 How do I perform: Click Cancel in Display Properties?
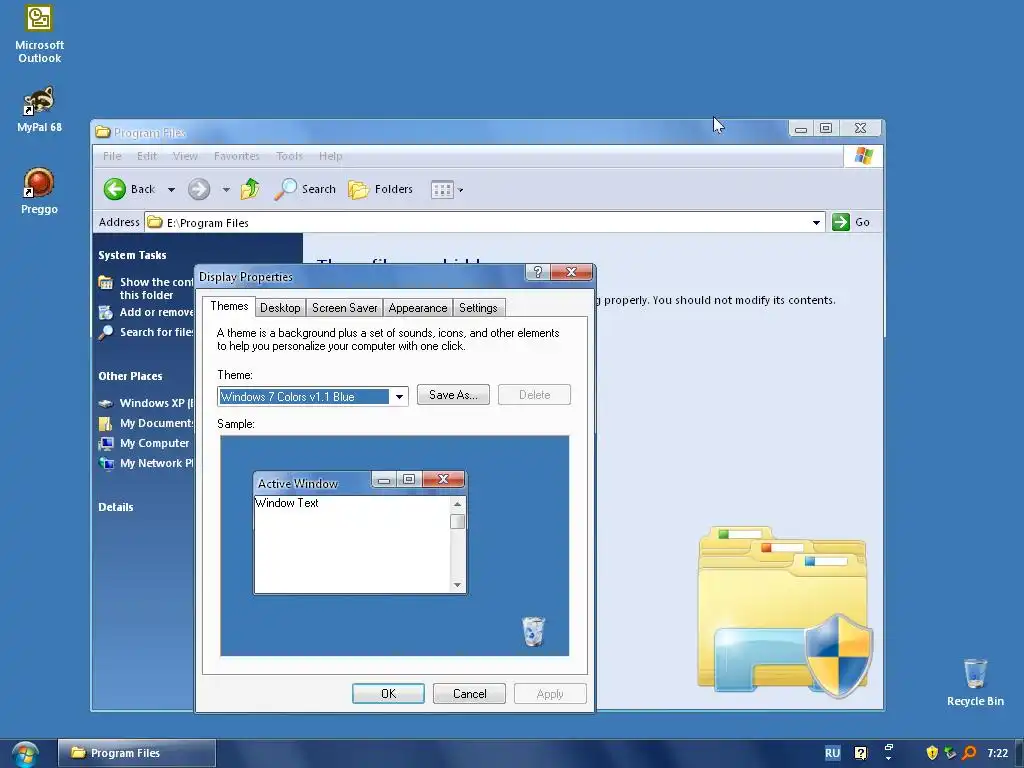pyautogui.click(x=470, y=694)
